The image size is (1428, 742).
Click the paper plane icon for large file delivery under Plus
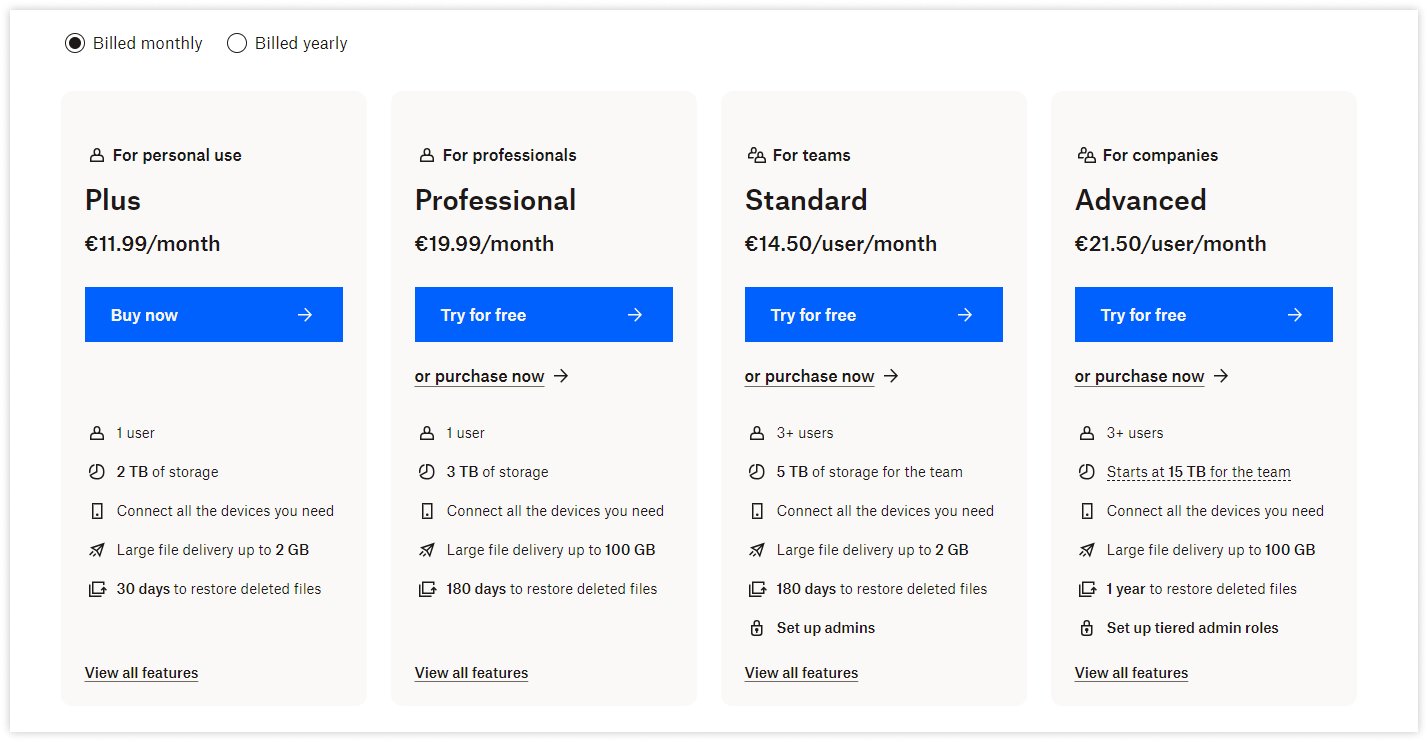pos(97,549)
